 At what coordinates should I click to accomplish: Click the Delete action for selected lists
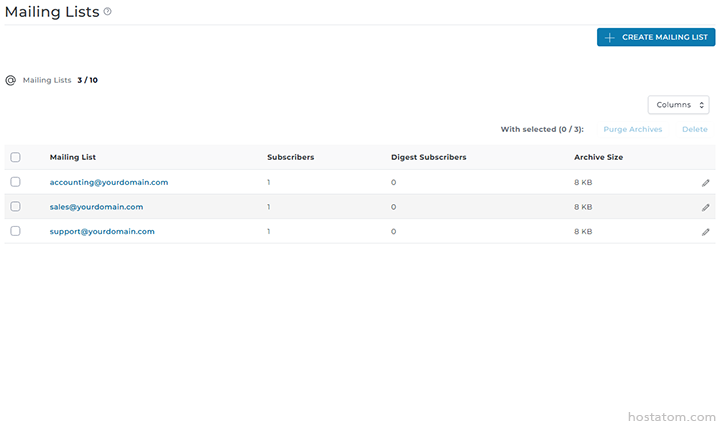tap(694, 129)
